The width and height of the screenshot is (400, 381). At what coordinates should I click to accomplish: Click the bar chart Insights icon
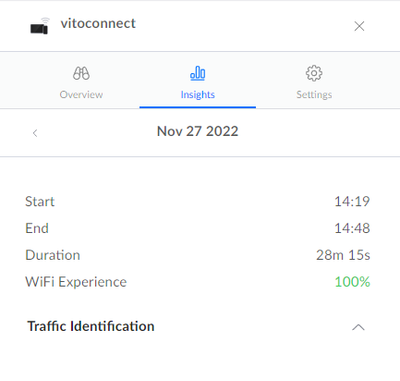(198, 73)
